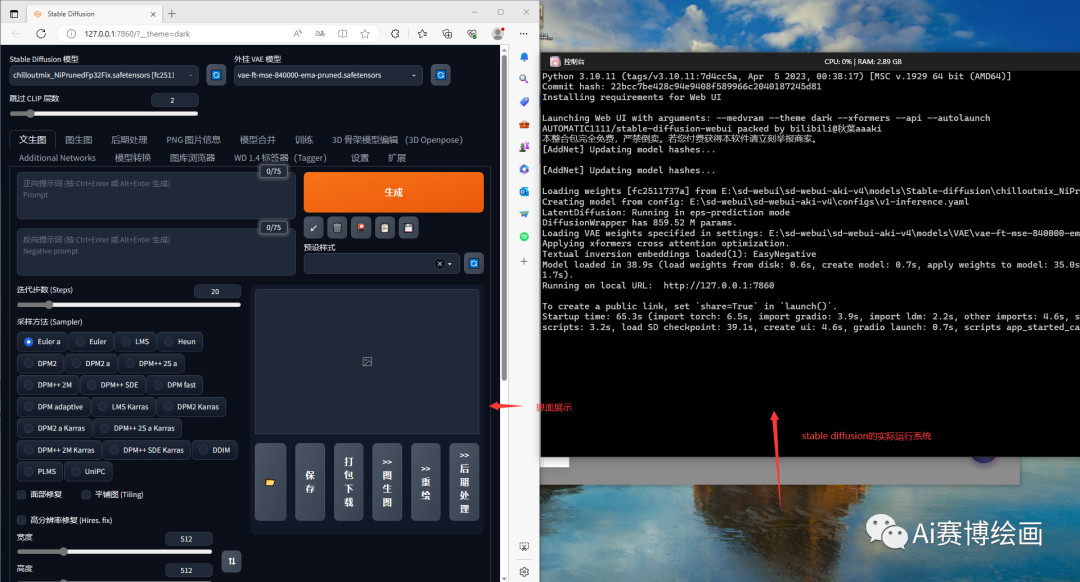Screen dimensions: 1080x582
Task: Open the browser more options menu
Action: pos(523,34)
